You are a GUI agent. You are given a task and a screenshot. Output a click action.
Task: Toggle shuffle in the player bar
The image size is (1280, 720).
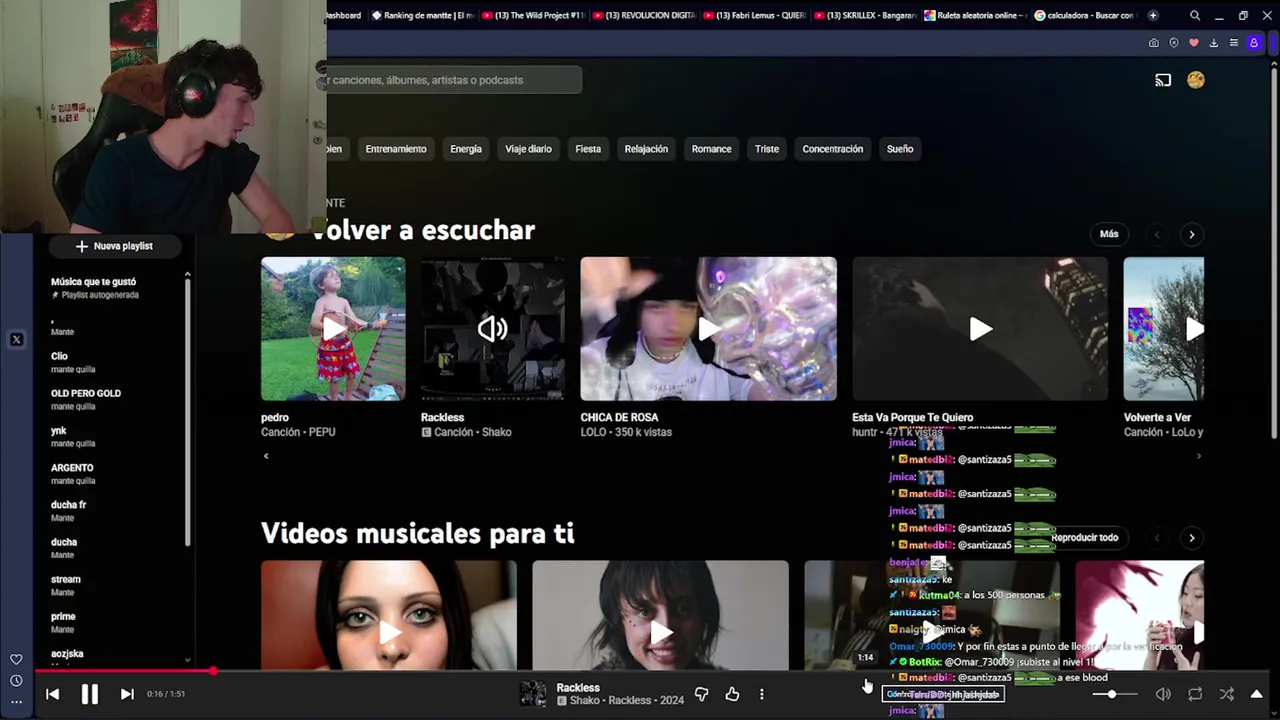1227,694
